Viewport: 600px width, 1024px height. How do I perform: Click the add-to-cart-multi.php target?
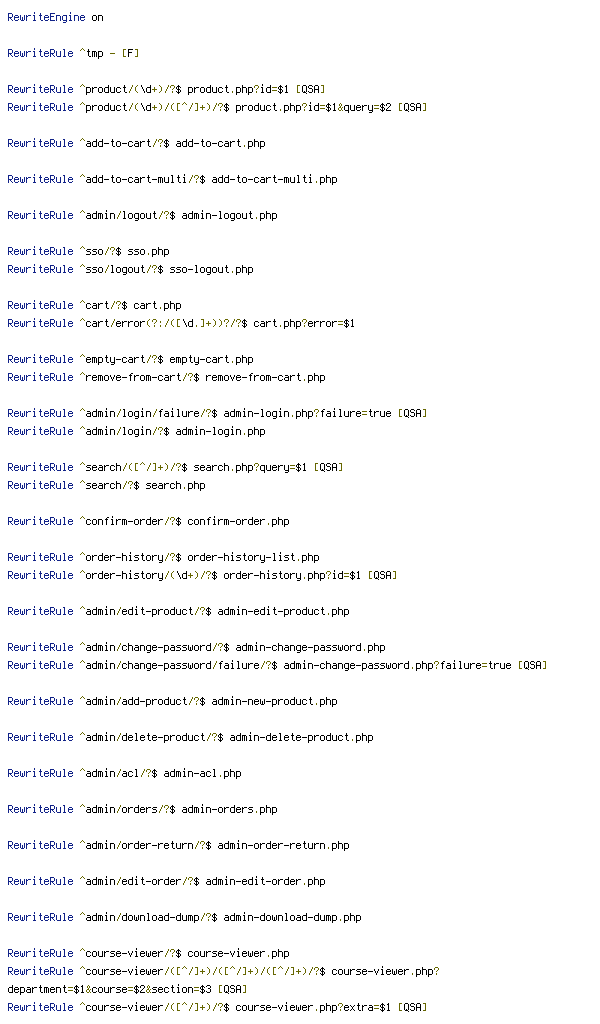pyautogui.click(x=274, y=180)
